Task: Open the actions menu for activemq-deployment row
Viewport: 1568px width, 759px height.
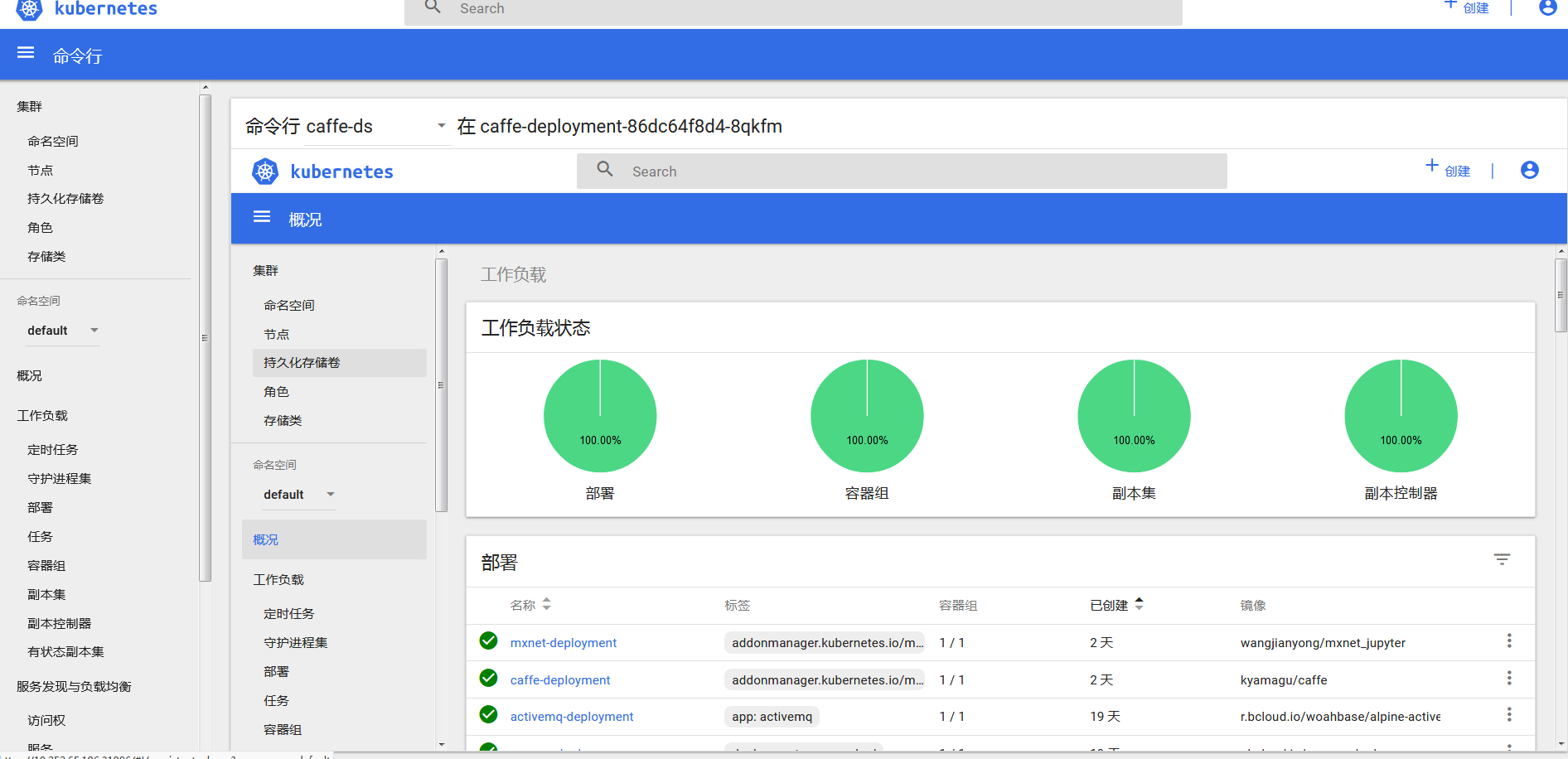Action: click(x=1509, y=714)
